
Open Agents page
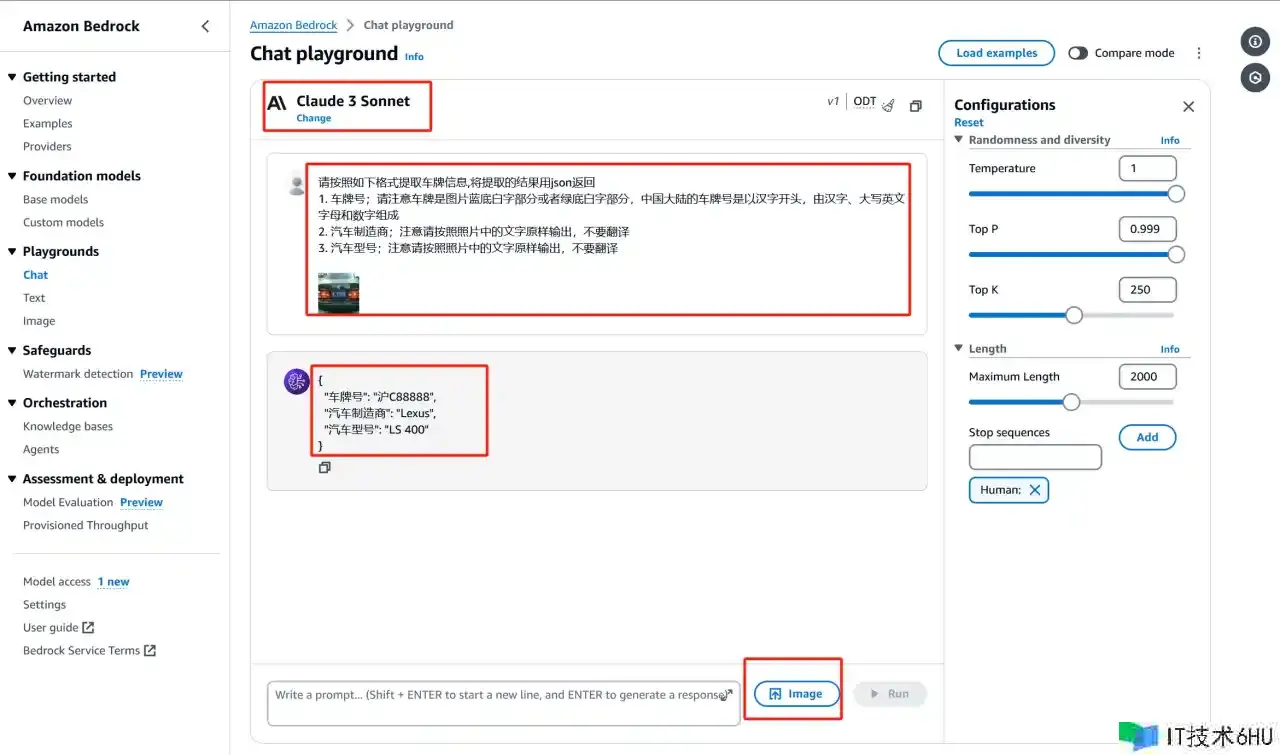pos(41,449)
